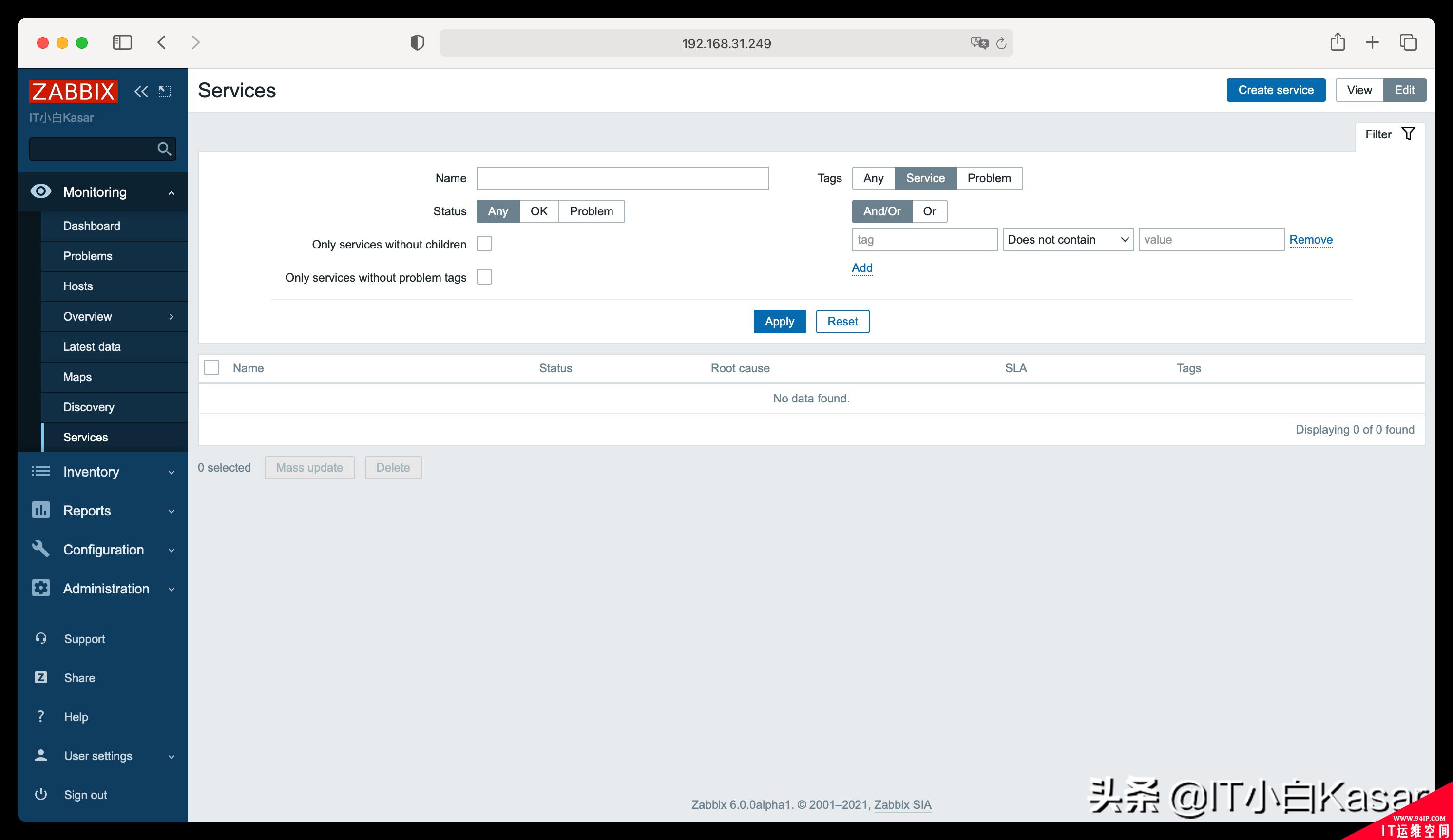
Task: Open a new tab with plus icon
Action: pos(1373,42)
